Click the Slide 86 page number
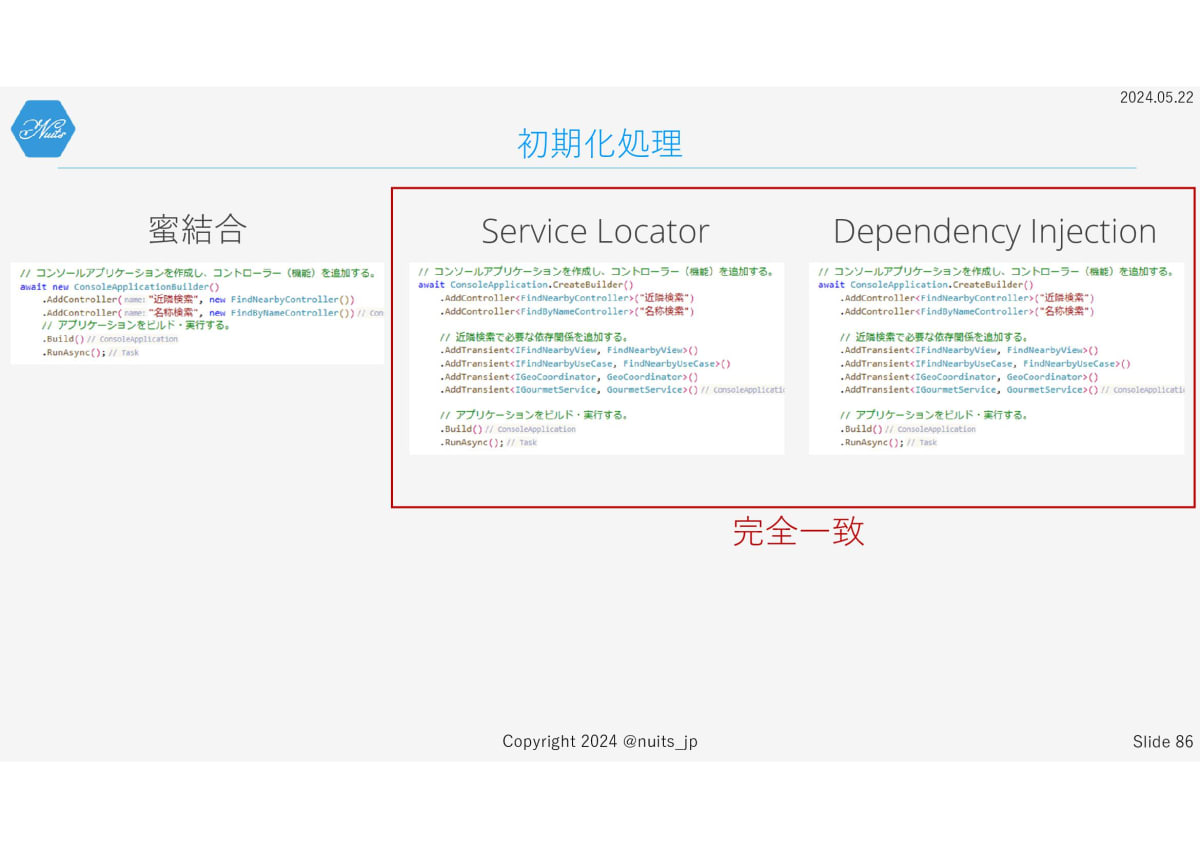 (x=1163, y=741)
